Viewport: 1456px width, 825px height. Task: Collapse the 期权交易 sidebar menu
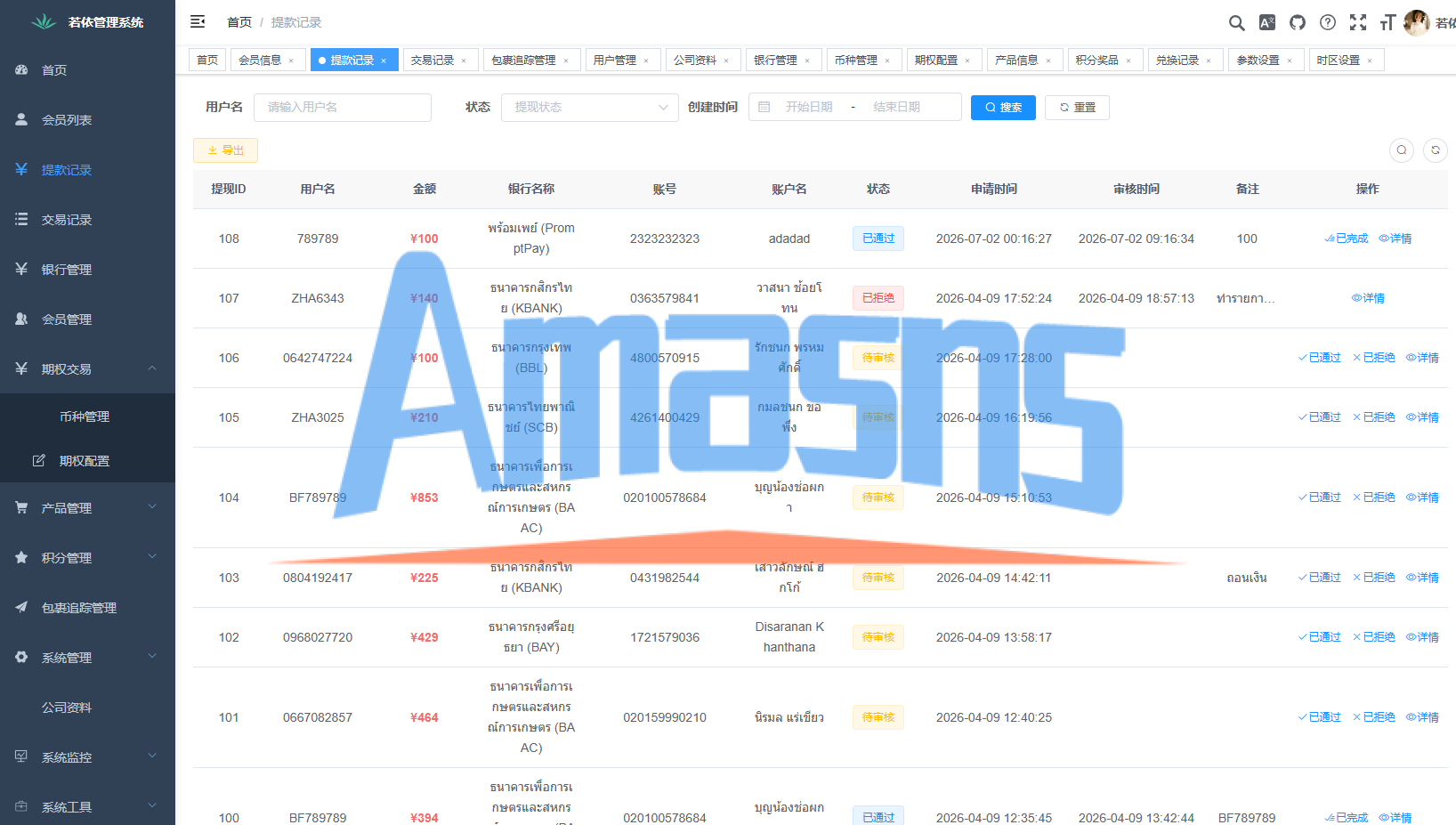click(87, 369)
